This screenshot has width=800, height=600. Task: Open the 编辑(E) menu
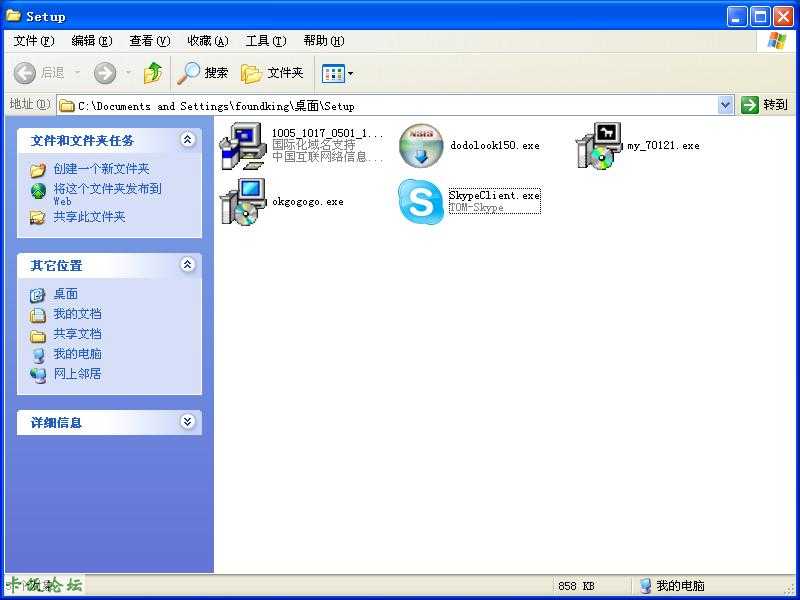(x=92, y=41)
